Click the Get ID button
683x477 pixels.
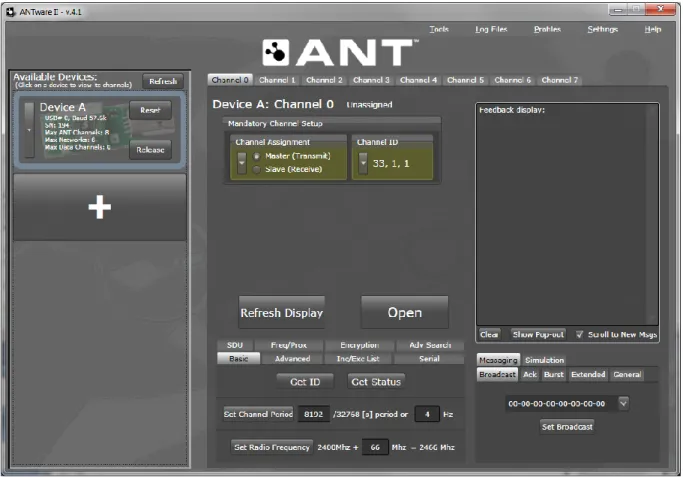[305, 382]
